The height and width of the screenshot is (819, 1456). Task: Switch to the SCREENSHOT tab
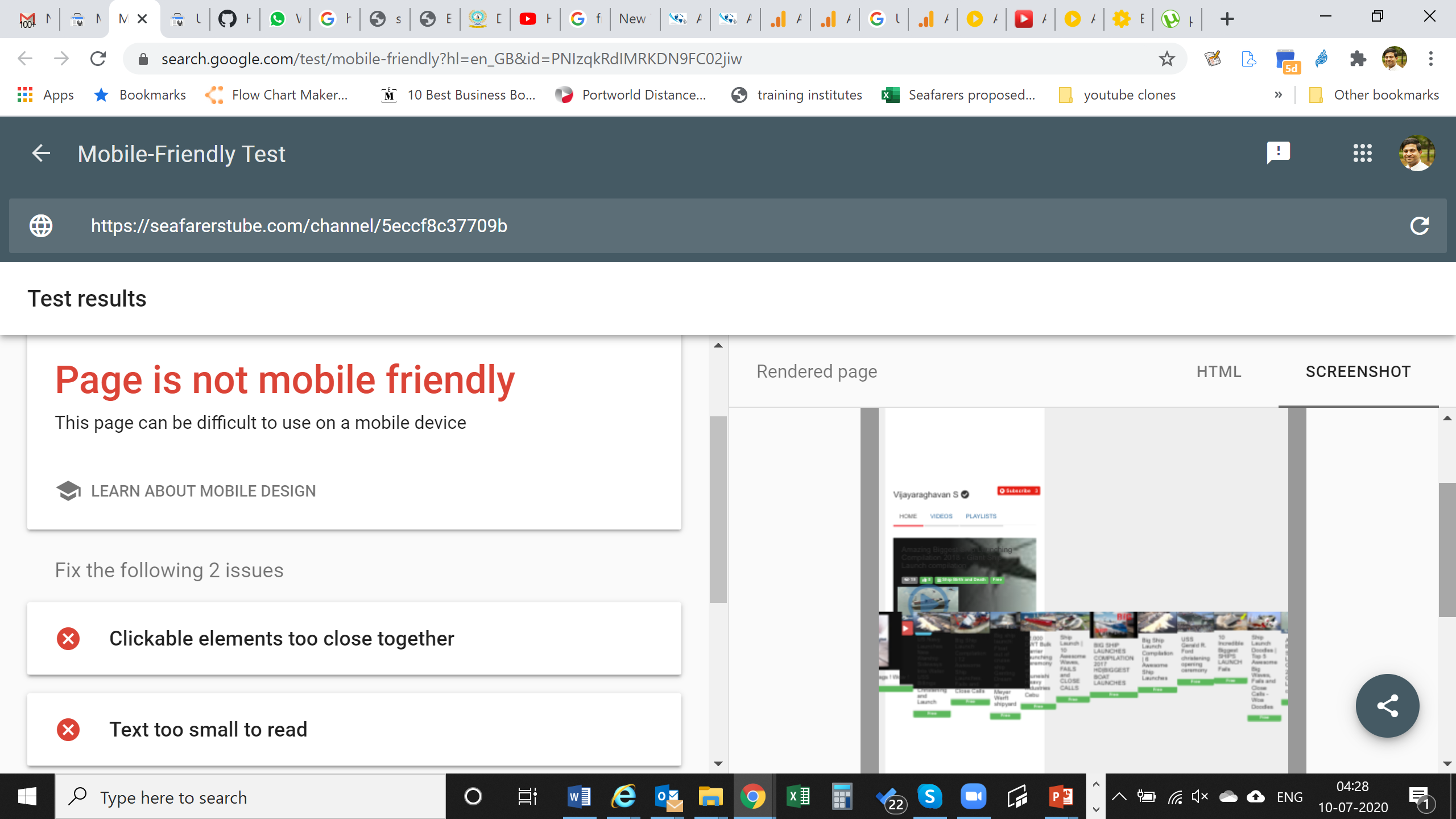point(1358,371)
